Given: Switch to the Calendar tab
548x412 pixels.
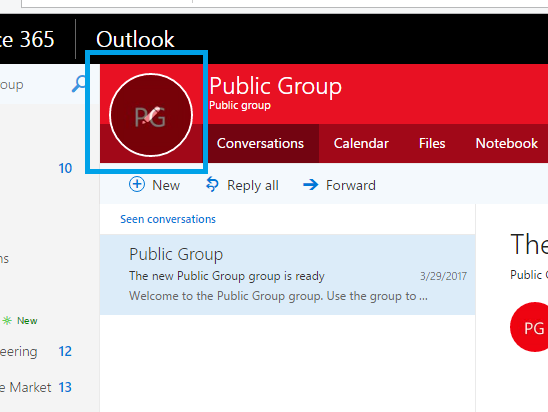Looking at the screenshot, I should tap(361, 143).
